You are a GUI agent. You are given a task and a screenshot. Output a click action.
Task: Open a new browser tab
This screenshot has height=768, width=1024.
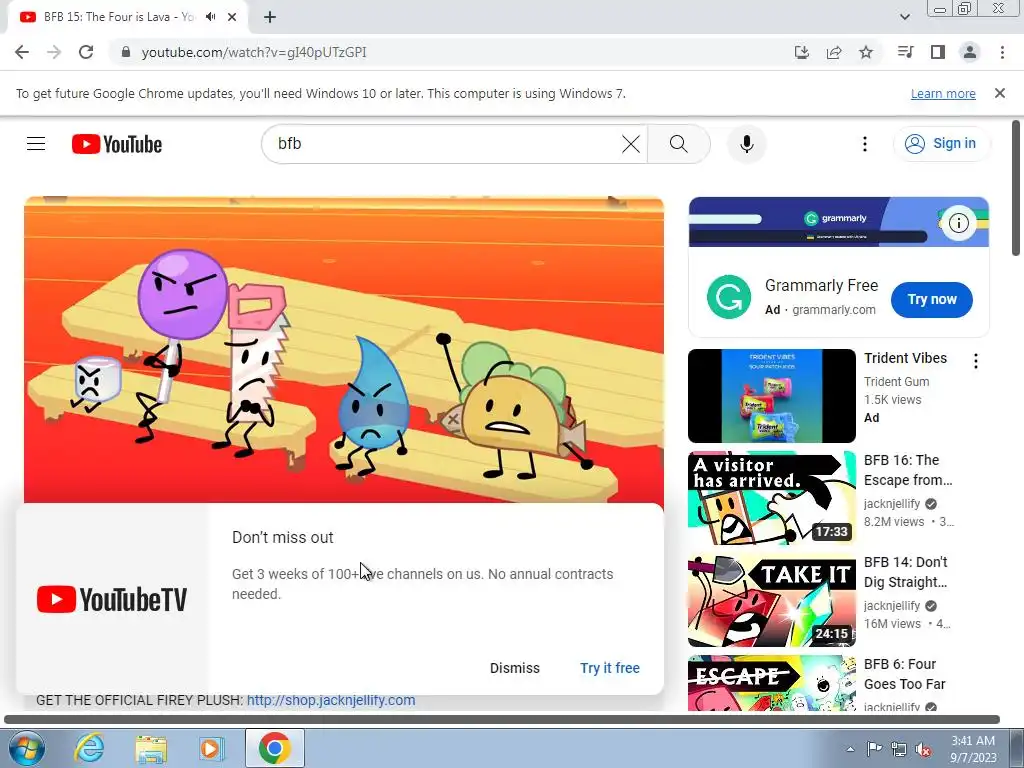(x=270, y=17)
